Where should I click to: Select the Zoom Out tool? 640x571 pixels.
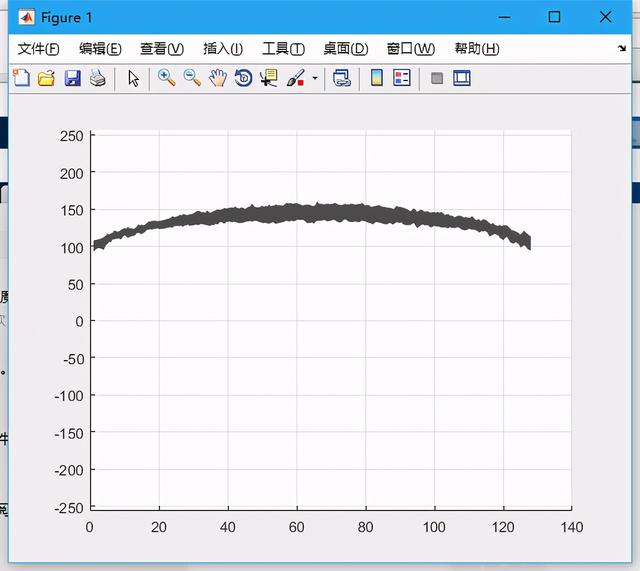pos(192,78)
